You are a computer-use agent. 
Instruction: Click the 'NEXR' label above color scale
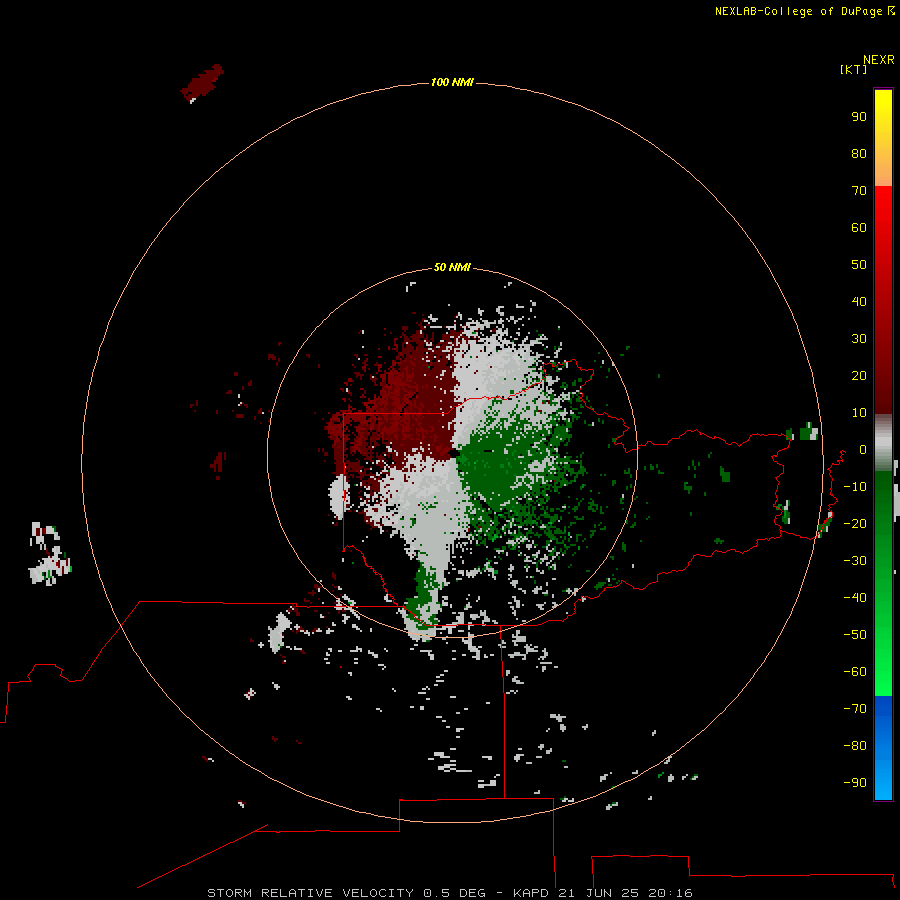[x=878, y=60]
